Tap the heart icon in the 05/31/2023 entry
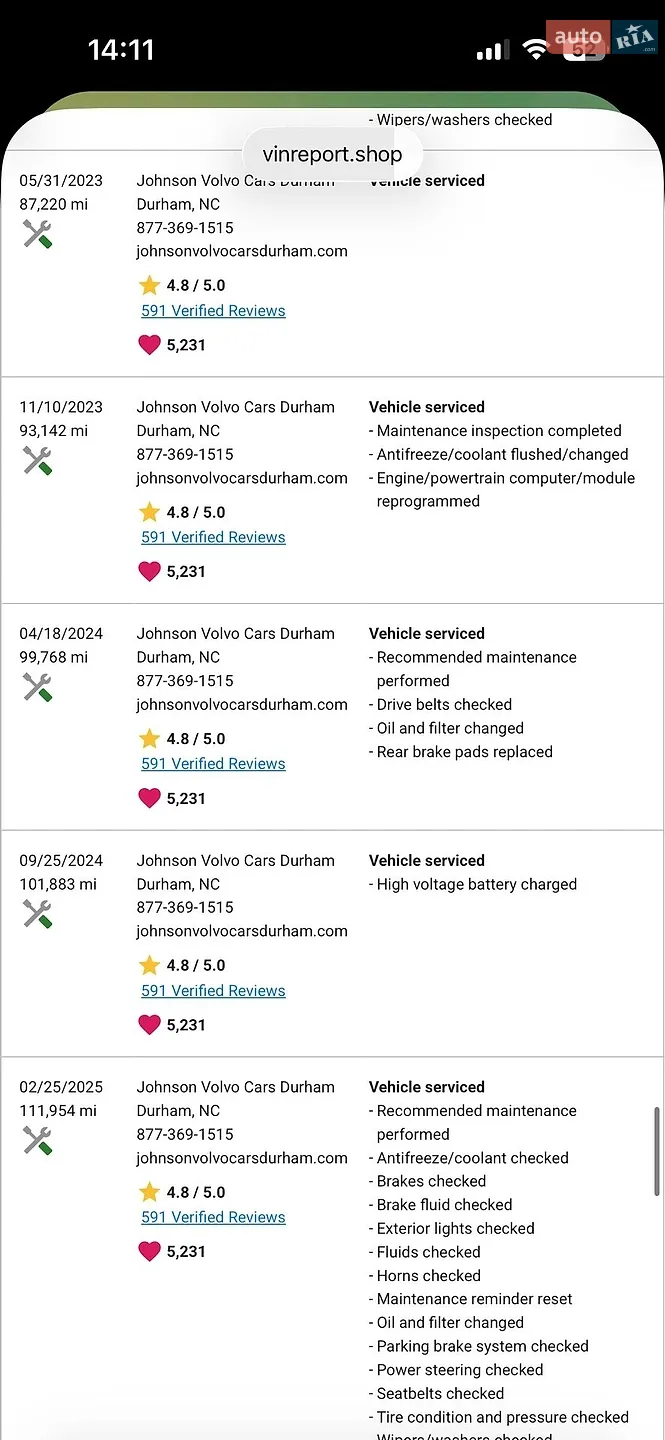The height and width of the screenshot is (1440, 665). point(149,345)
